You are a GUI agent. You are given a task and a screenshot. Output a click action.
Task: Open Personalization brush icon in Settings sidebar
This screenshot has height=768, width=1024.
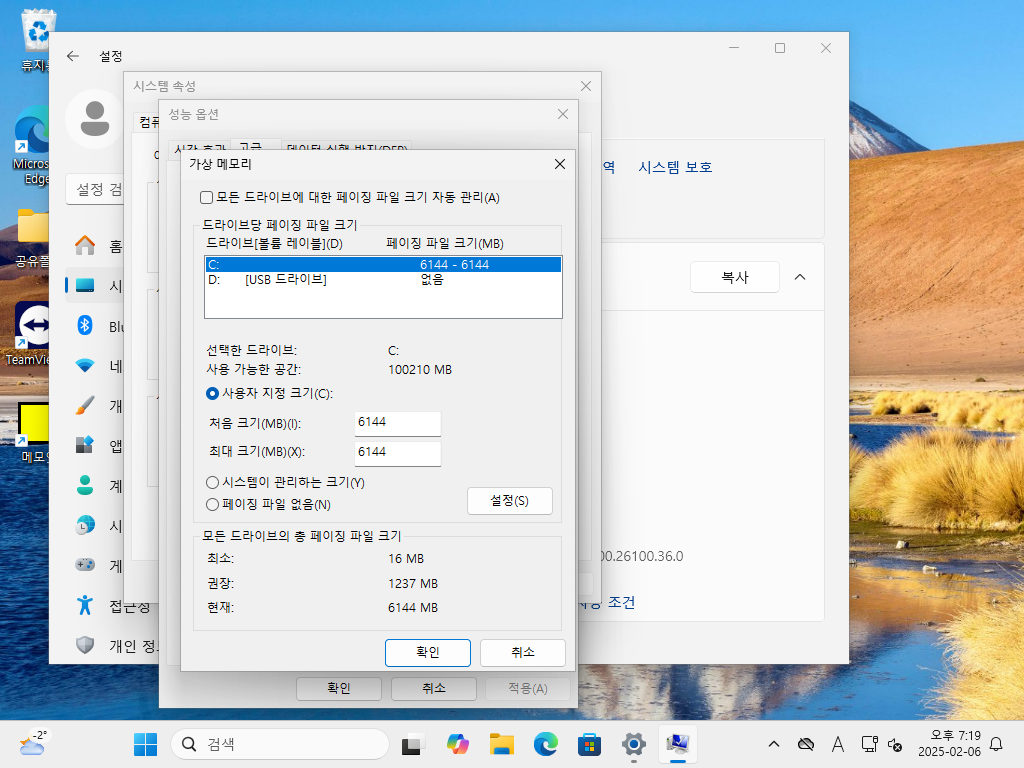pos(85,406)
